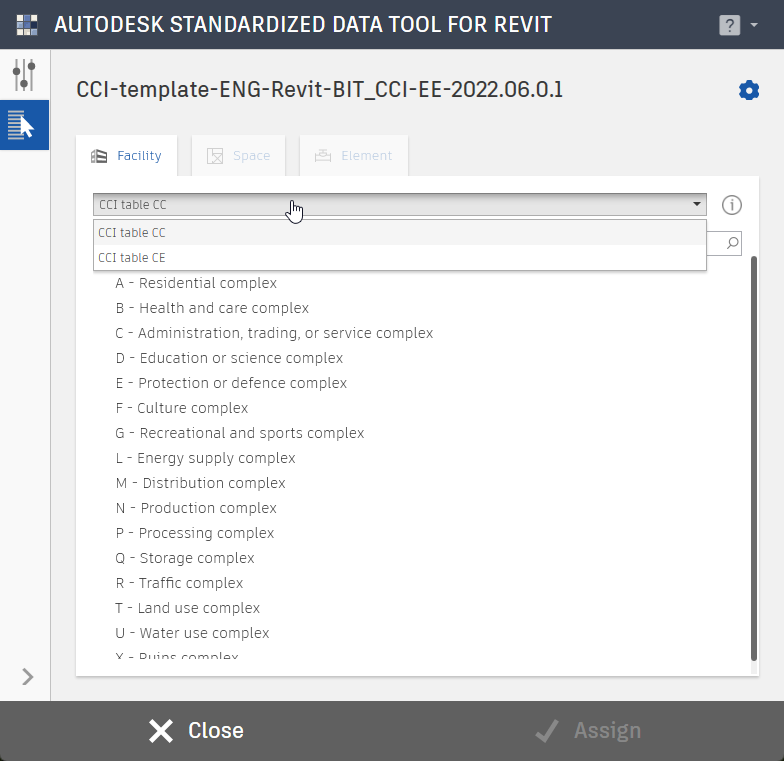This screenshot has height=761, width=784.
Task: Select B - Health and care complex
Action: [212, 308]
